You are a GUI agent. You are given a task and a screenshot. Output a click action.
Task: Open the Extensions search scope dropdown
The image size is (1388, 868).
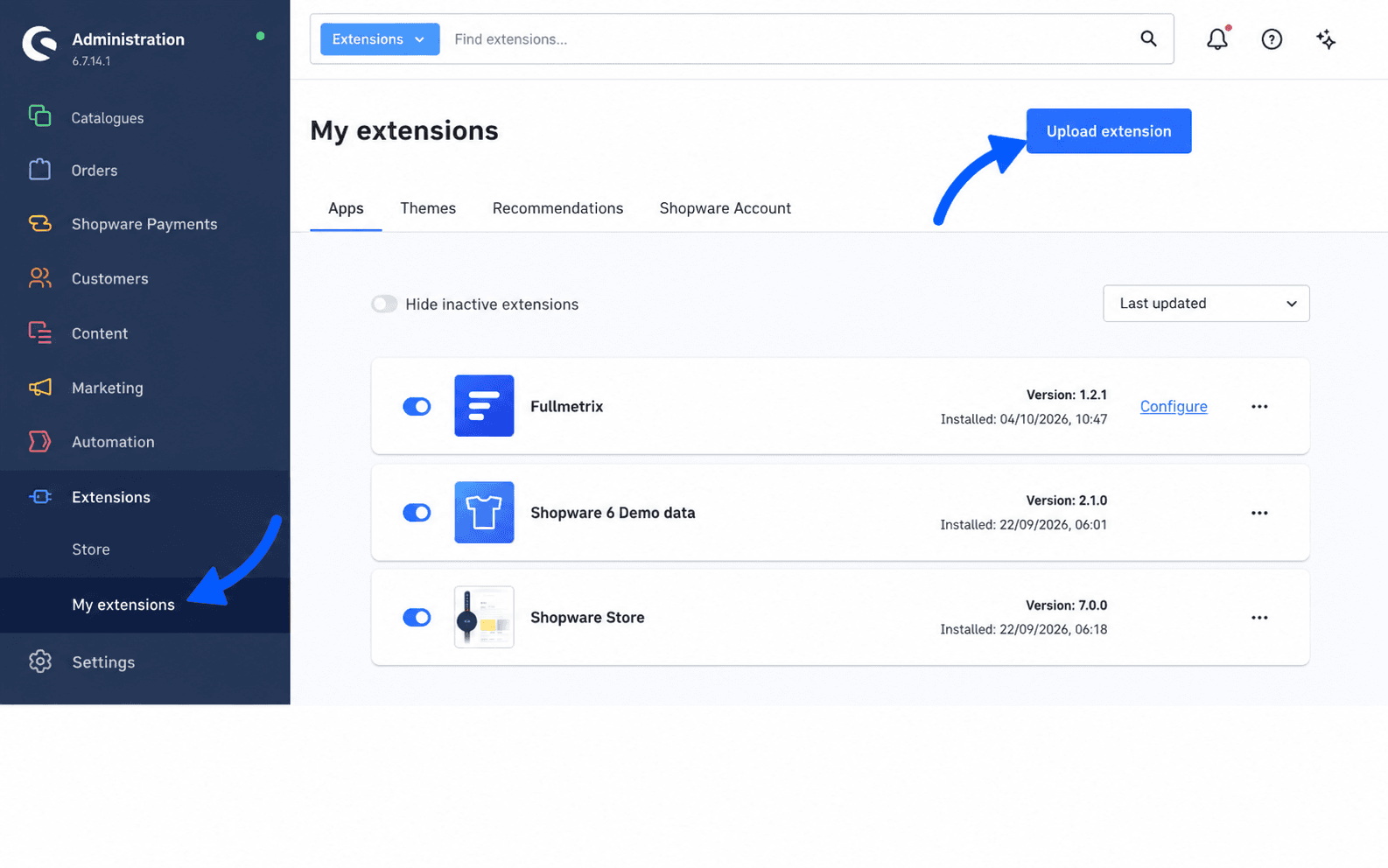pos(380,38)
